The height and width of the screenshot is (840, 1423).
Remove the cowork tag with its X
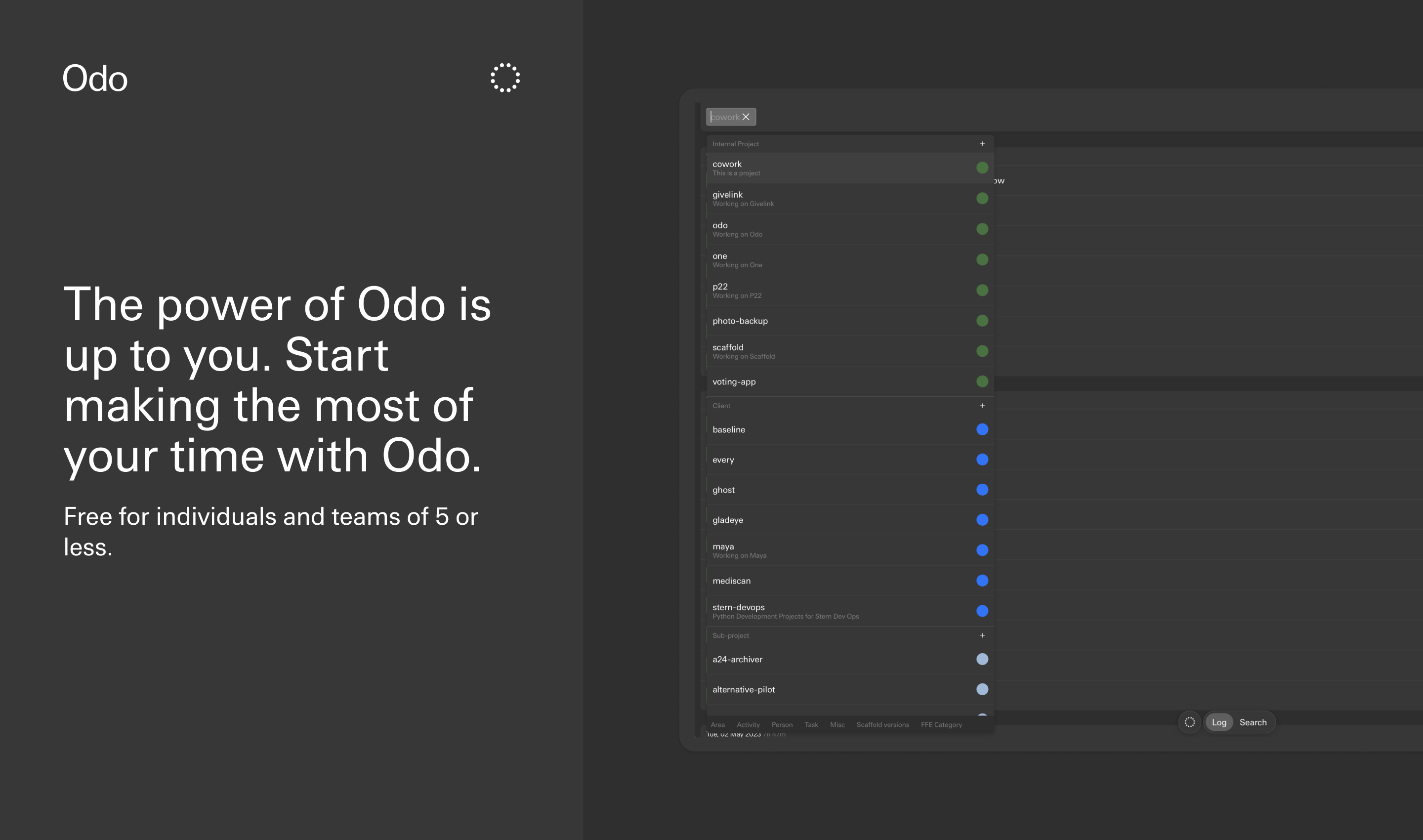[746, 117]
